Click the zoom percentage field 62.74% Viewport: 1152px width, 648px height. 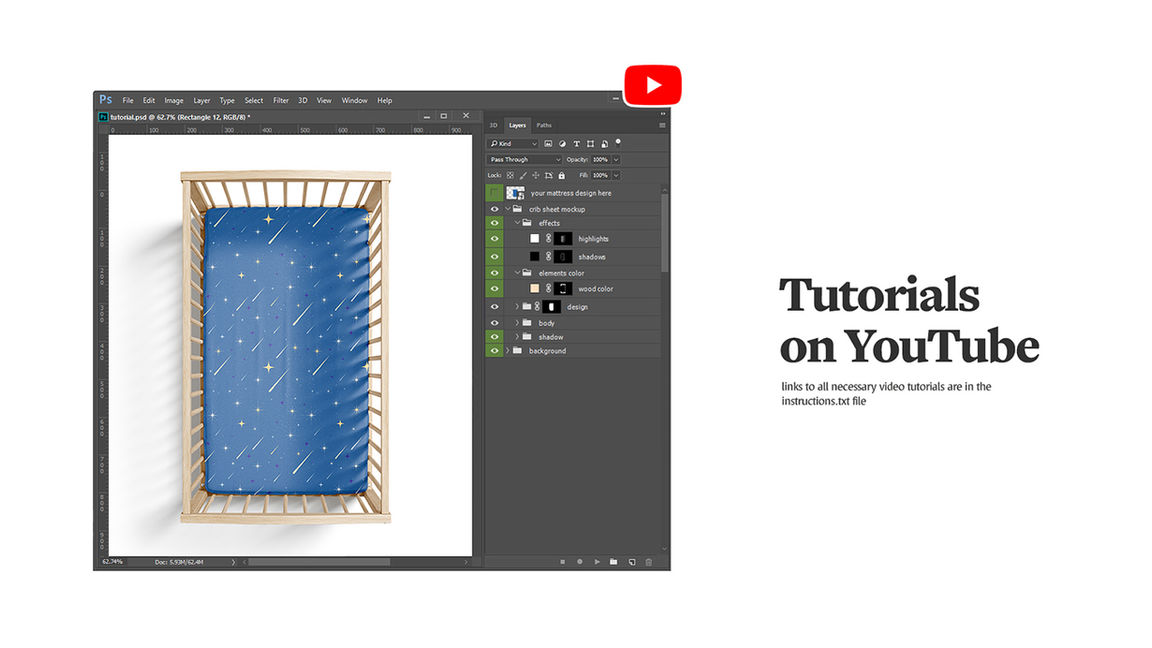click(112, 562)
